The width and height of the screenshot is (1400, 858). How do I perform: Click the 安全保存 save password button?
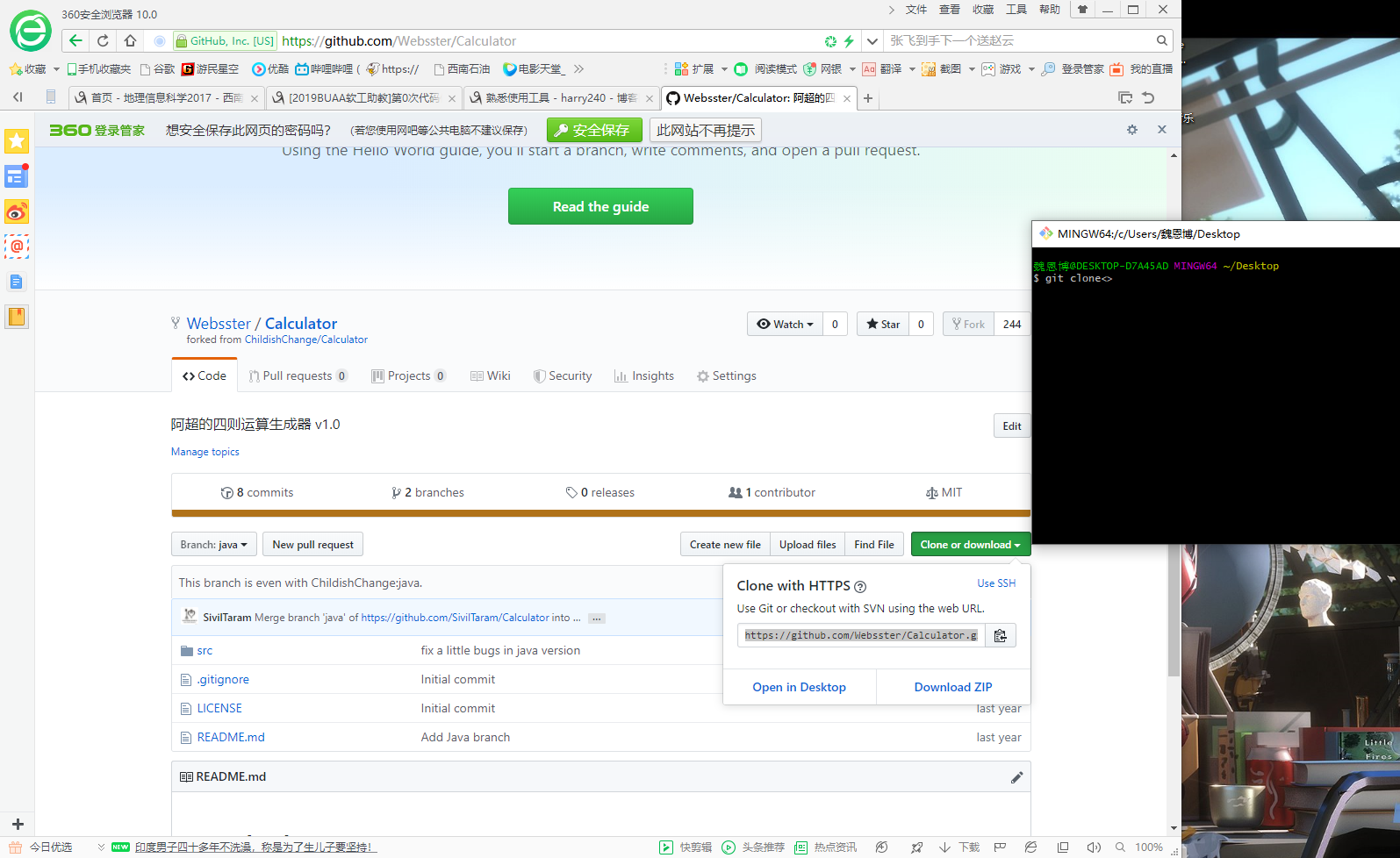point(594,130)
